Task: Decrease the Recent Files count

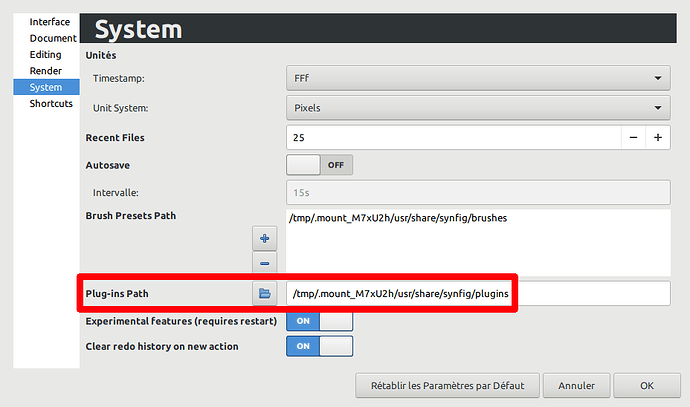Action: click(x=633, y=137)
